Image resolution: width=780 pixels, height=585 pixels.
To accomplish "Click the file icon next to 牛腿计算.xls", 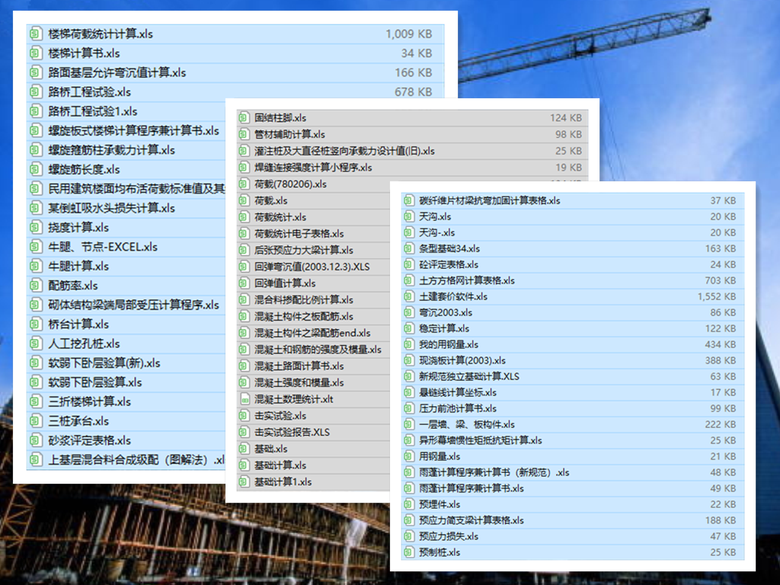I will pos(35,266).
